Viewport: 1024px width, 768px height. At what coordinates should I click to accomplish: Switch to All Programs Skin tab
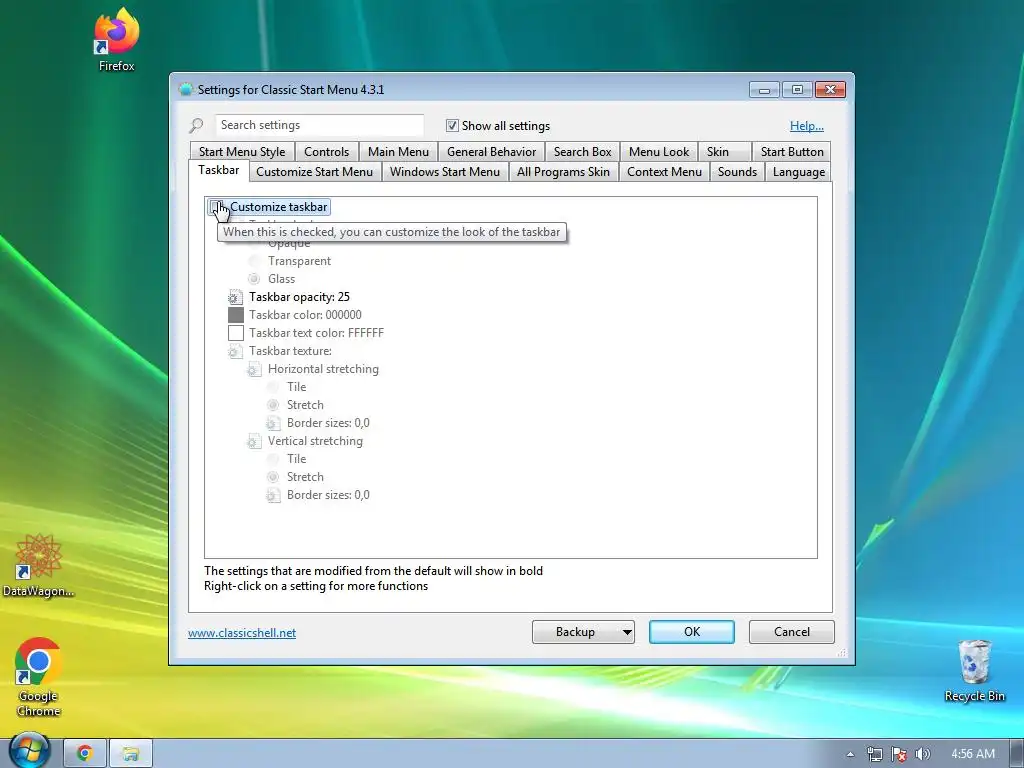(563, 172)
